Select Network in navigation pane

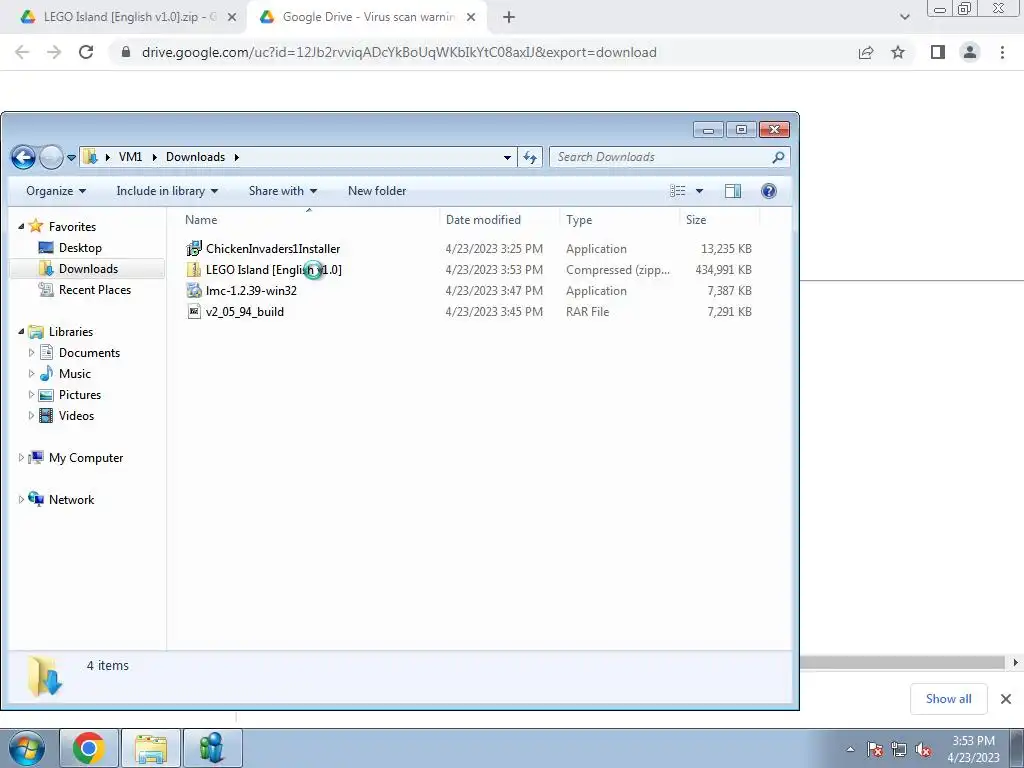(71, 500)
